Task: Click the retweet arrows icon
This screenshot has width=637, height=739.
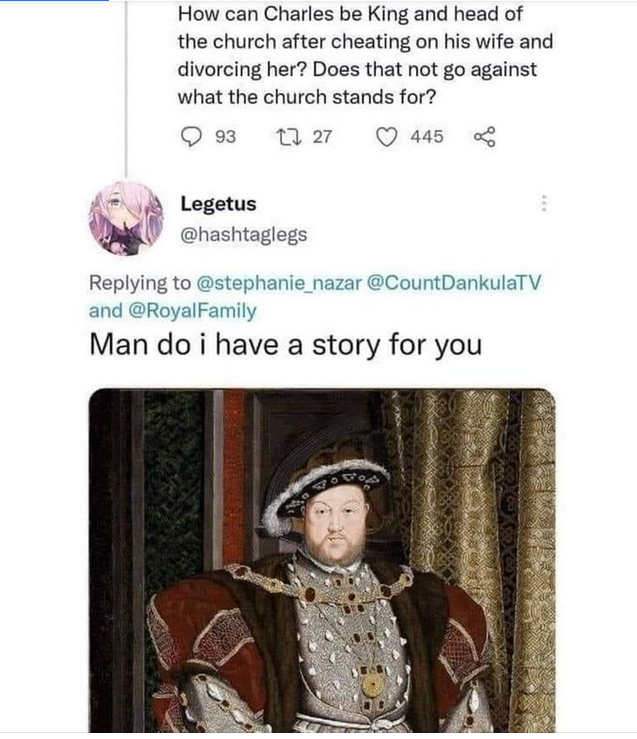Action: tap(288, 137)
